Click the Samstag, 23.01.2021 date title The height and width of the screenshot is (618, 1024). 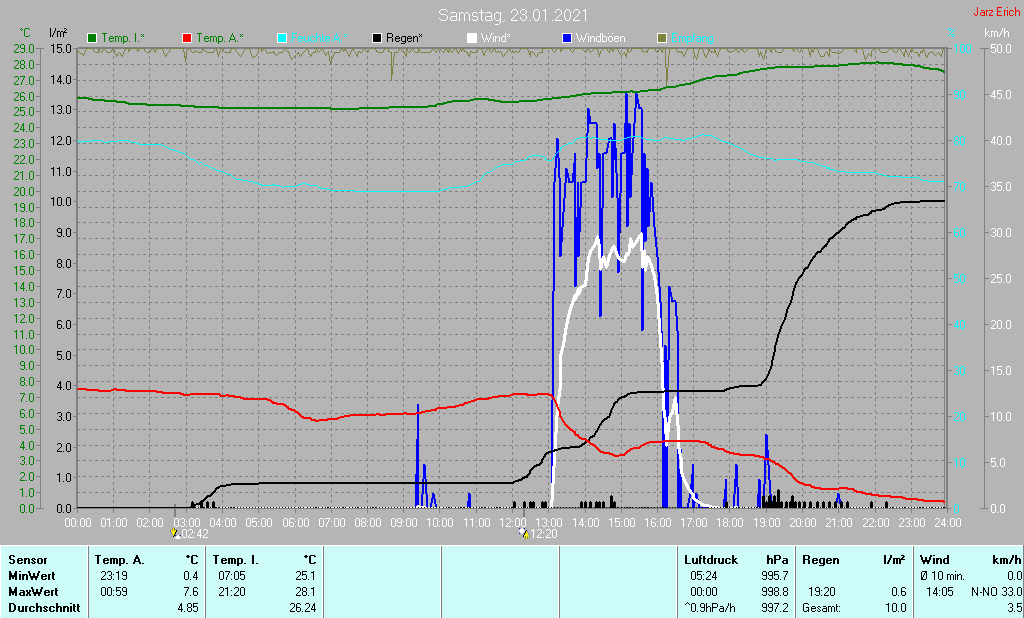513,15
